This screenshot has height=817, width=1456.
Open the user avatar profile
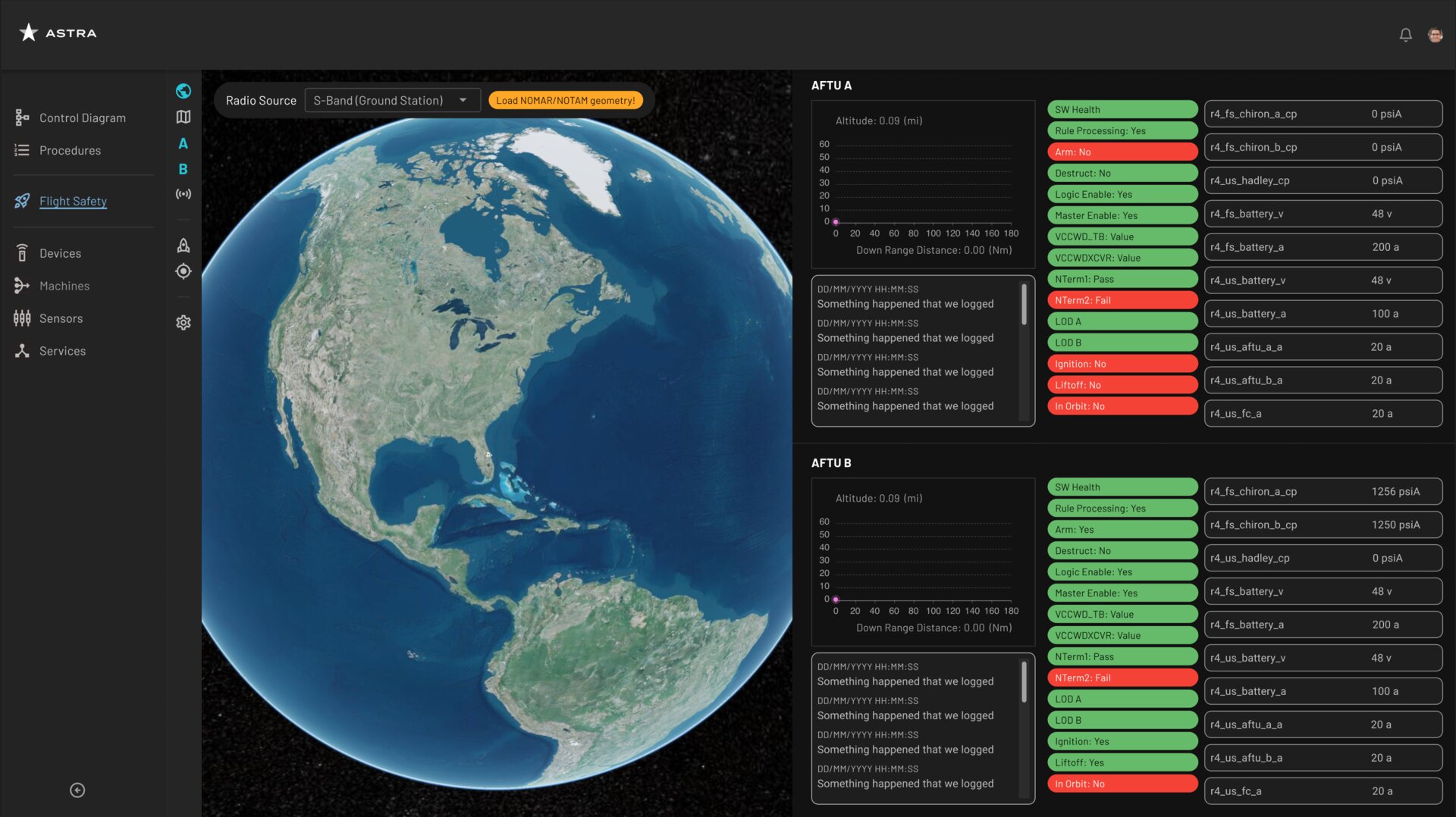click(x=1435, y=35)
